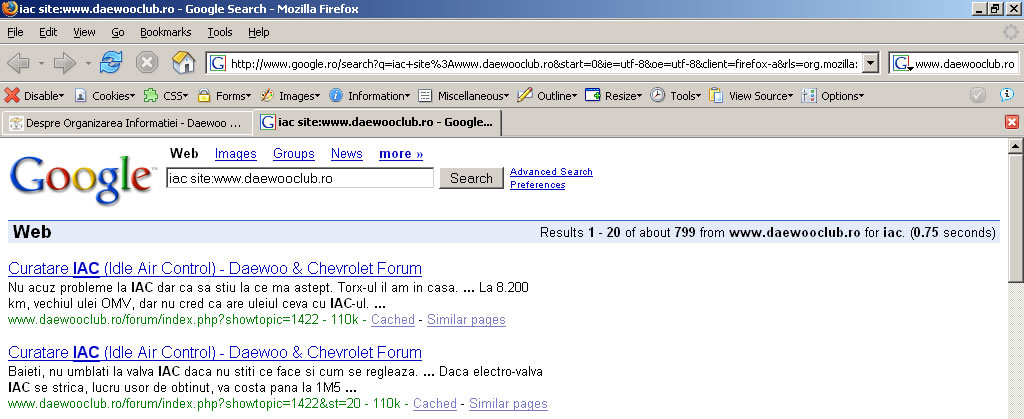Open the File menu

pos(15,32)
